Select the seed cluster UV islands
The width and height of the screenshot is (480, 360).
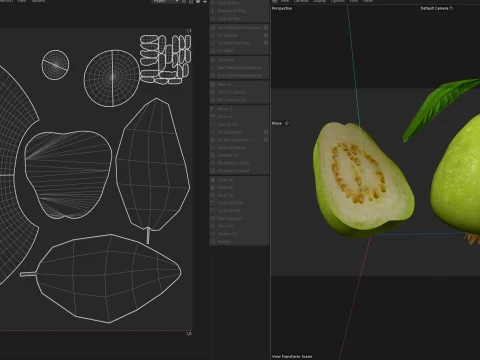click(x=165, y=59)
